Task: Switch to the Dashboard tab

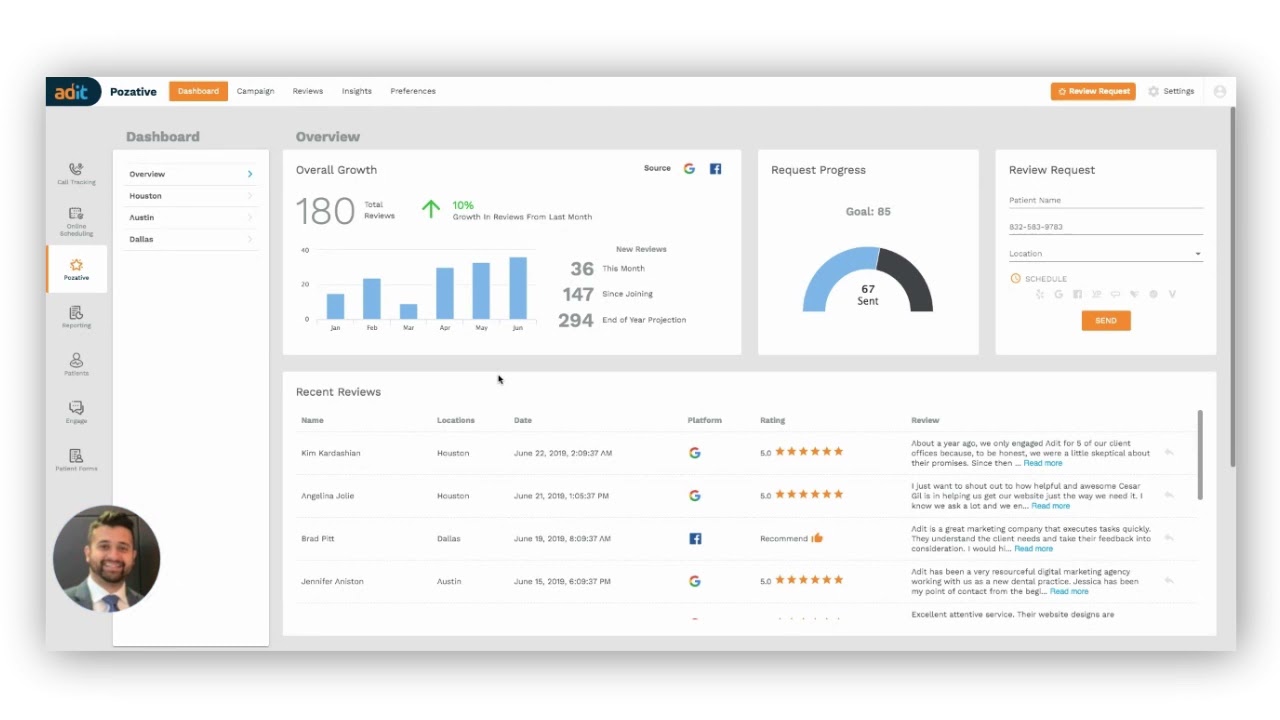Action: pyautogui.click(x=198, y=91)
